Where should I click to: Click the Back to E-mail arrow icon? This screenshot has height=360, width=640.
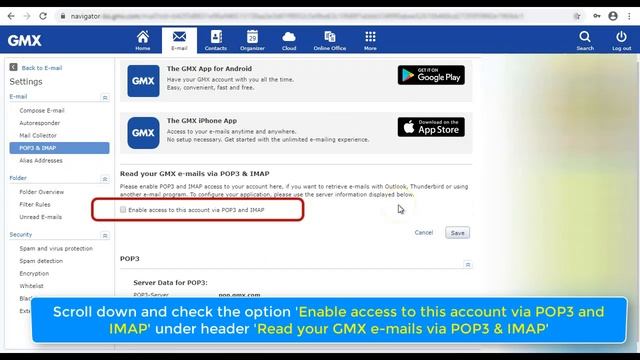[13, 67]
